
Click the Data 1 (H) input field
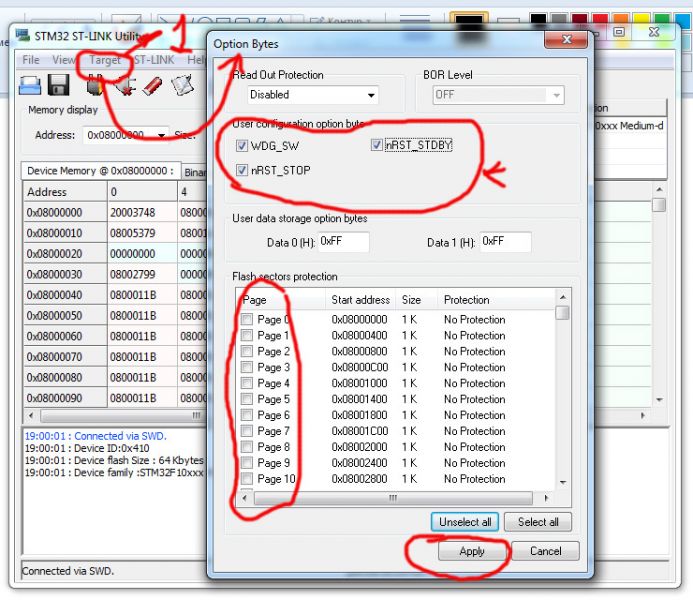506,242
